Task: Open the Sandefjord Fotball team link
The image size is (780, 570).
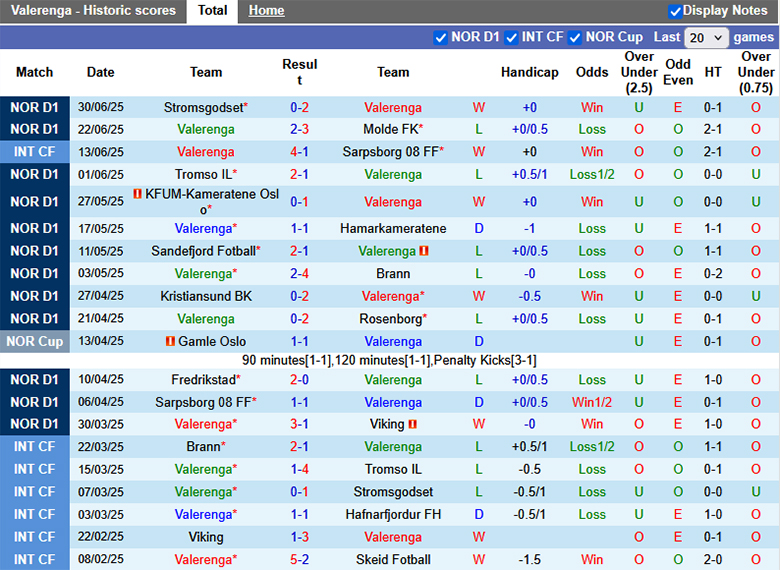Action: point(205,251)
